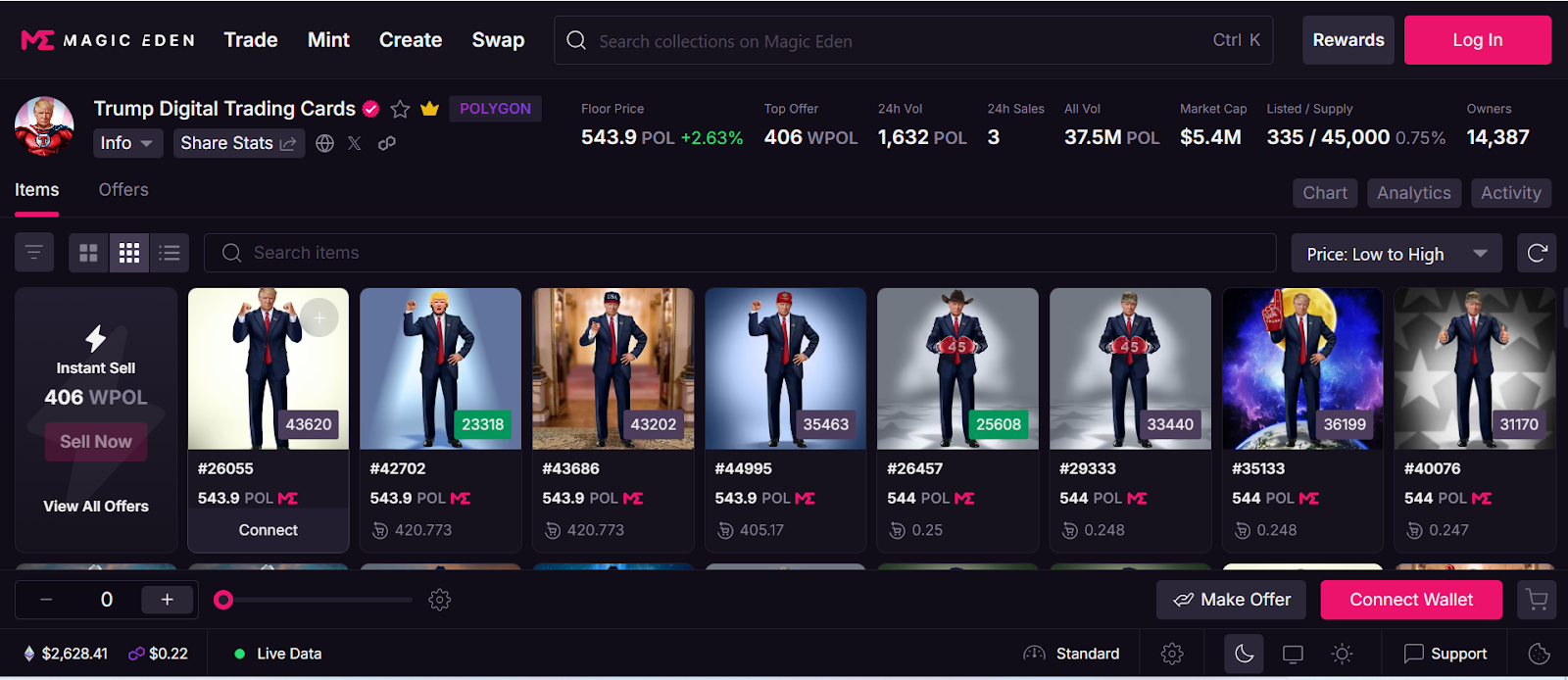The image size is (1568, 680).
Task: Click the Connect Wallet button
Action: tap(1411, 600)
